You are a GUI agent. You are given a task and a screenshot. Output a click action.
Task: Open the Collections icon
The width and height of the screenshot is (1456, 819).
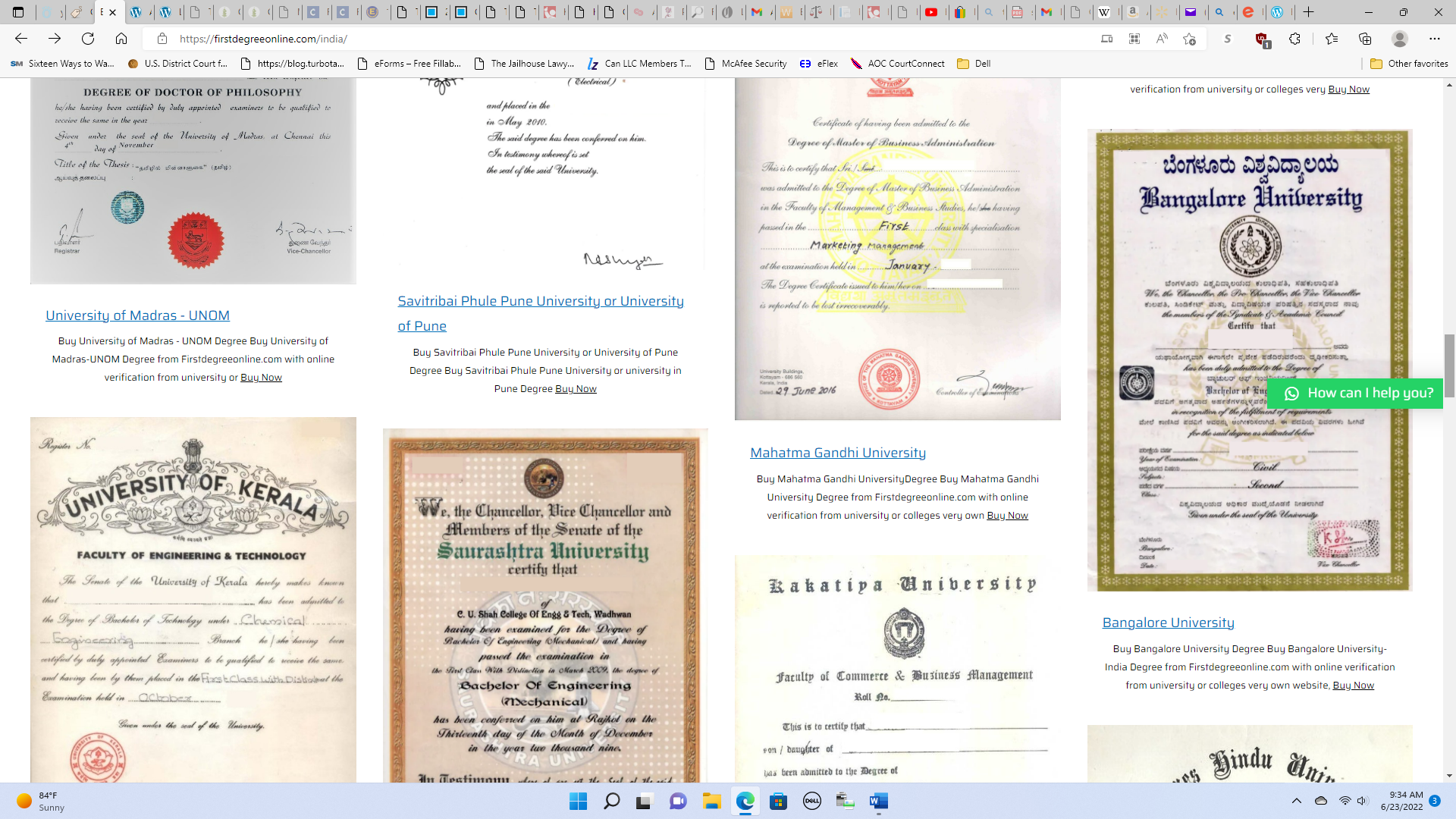1365,39
